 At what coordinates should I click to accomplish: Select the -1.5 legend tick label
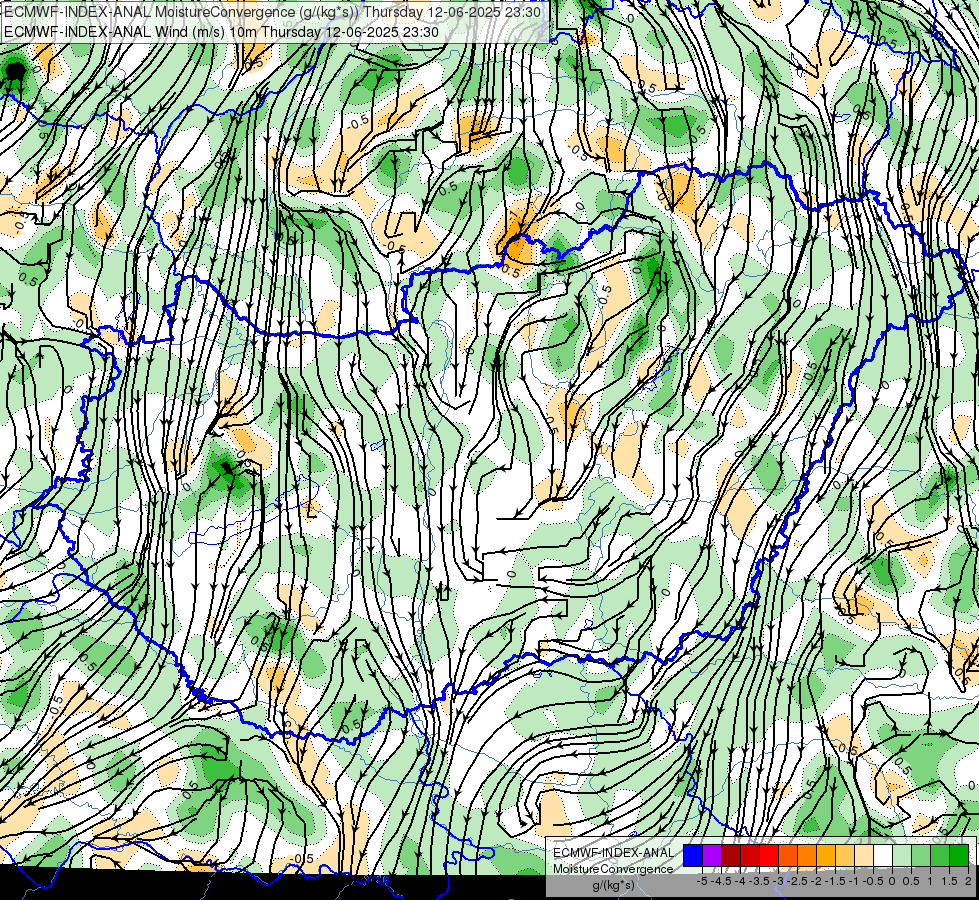click(x=835, y=881)
